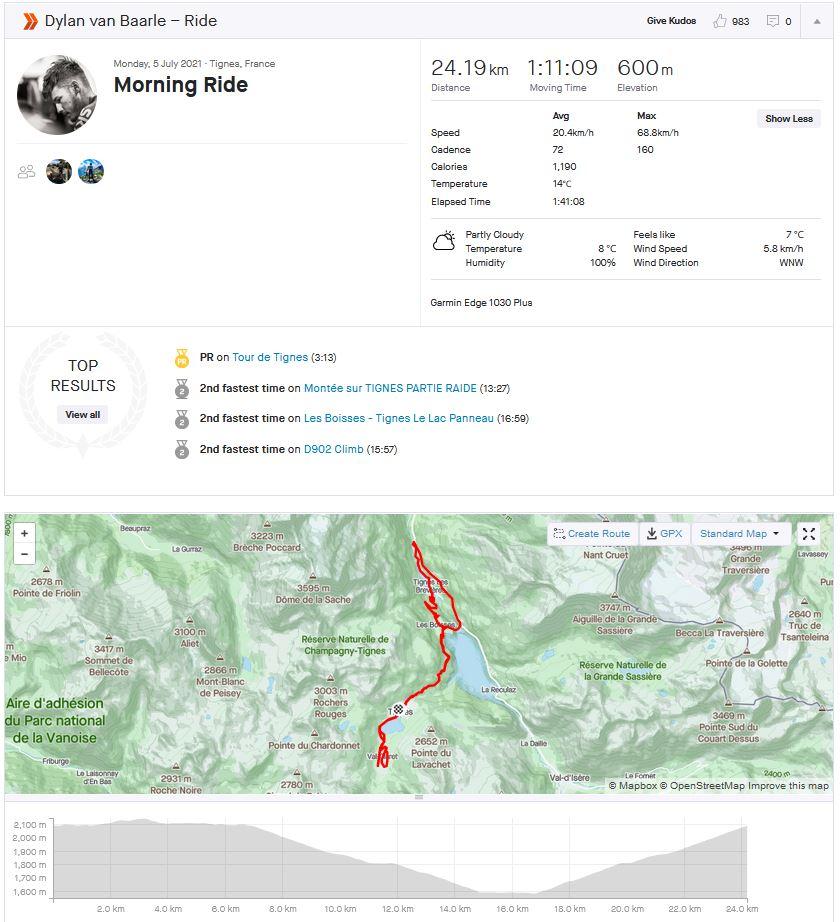Download the GPX file

click(x=665, y=534)
